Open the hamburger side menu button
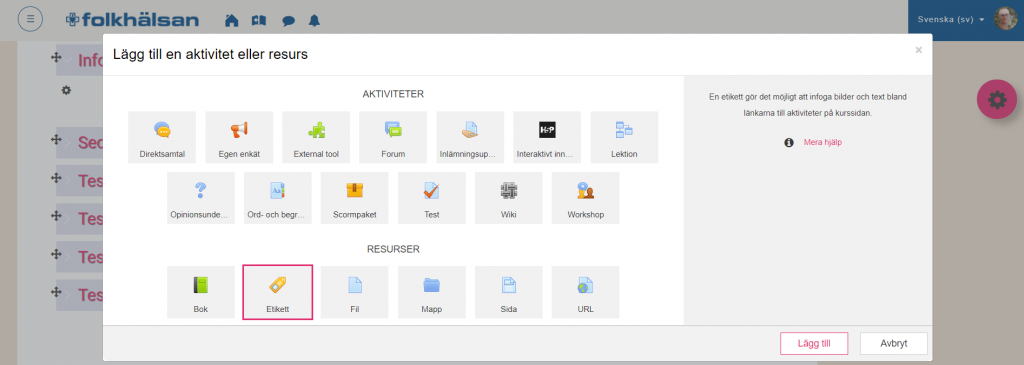The image size is (1024, 365). (x=30, y=19)
